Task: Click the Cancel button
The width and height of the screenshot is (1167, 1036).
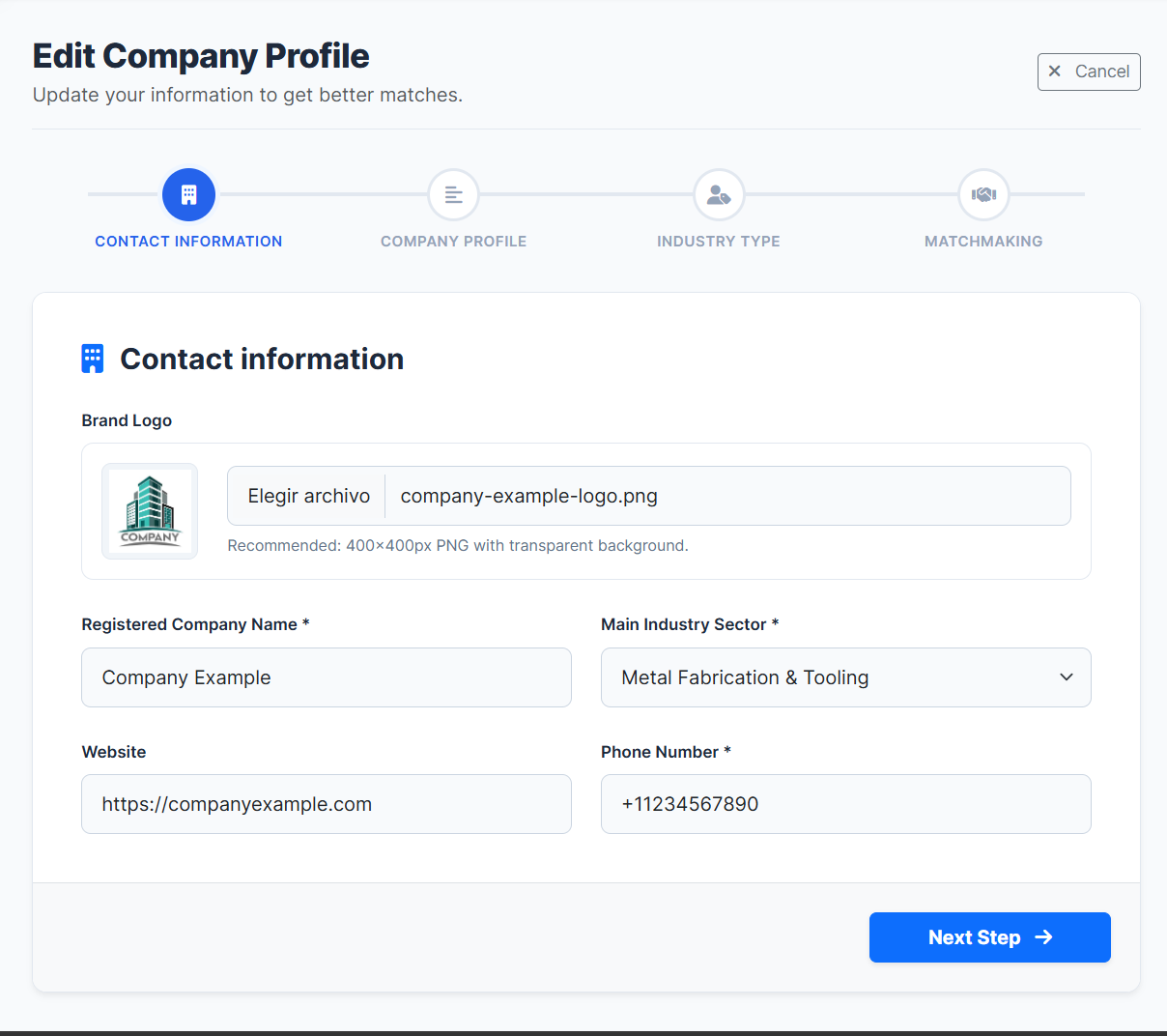Action: tap(1089, 72)
